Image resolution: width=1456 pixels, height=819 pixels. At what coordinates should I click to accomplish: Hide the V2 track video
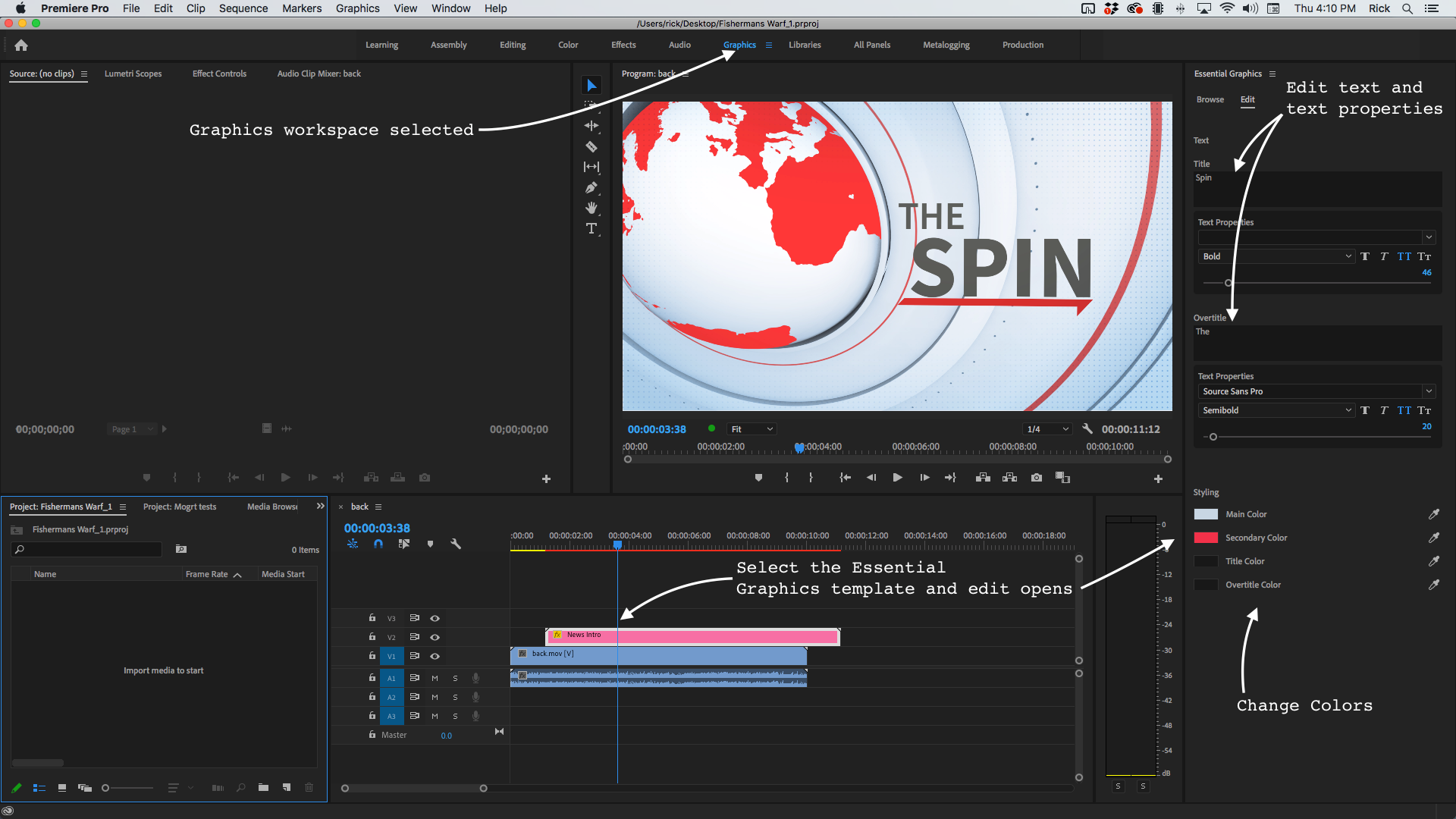(x=435, y=637)
